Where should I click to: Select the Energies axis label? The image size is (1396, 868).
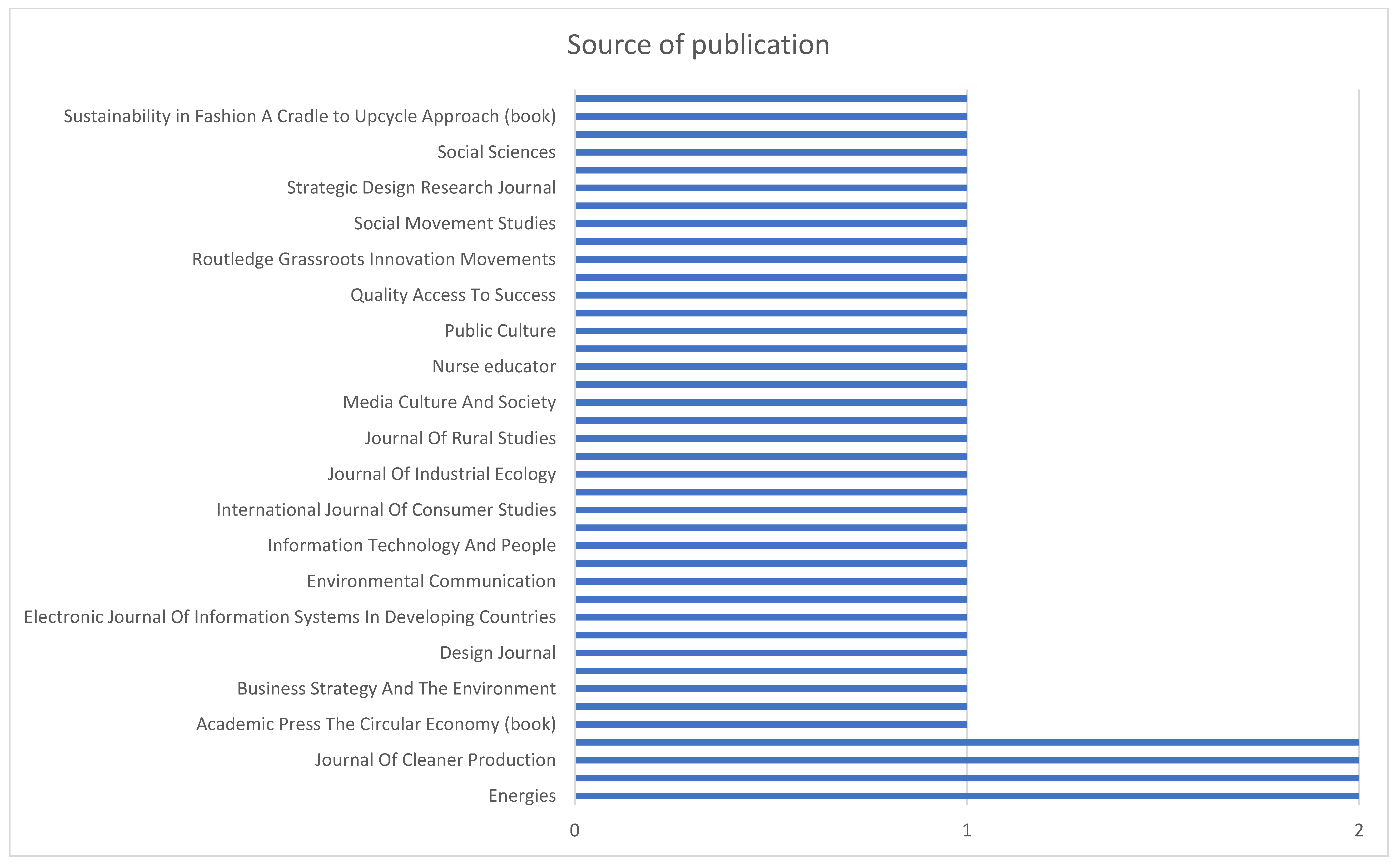coord(522,796)
